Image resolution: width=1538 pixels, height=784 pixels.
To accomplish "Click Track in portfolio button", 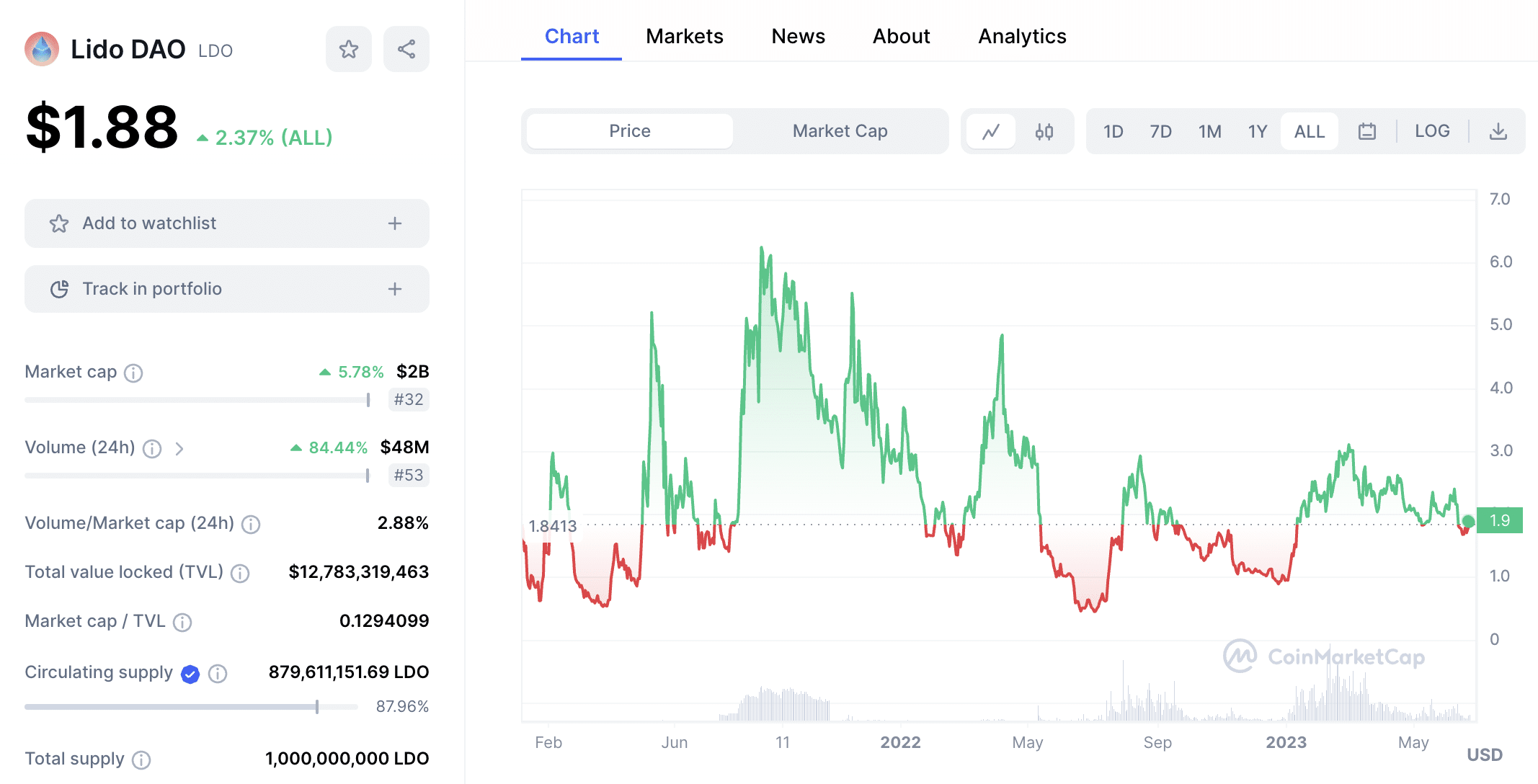I will pyautogui.click(x=227, y=289).
